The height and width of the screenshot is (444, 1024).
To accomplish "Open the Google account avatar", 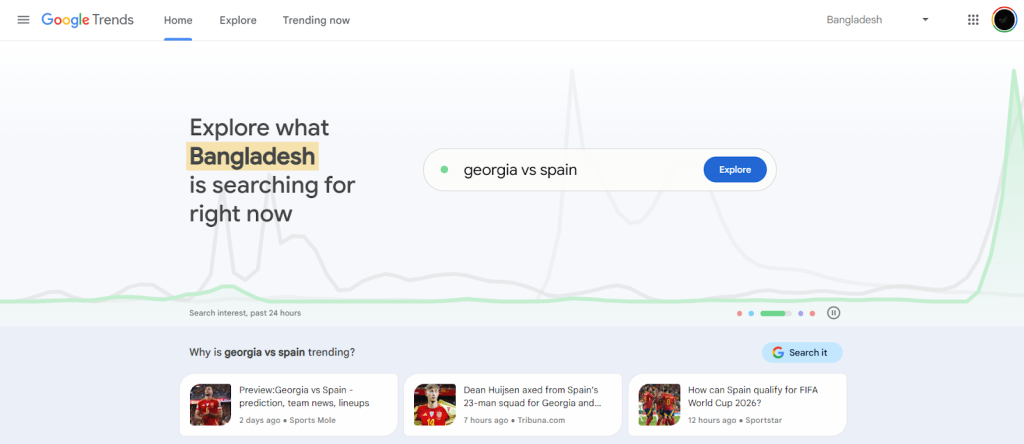I will [x=1004, y=20].
